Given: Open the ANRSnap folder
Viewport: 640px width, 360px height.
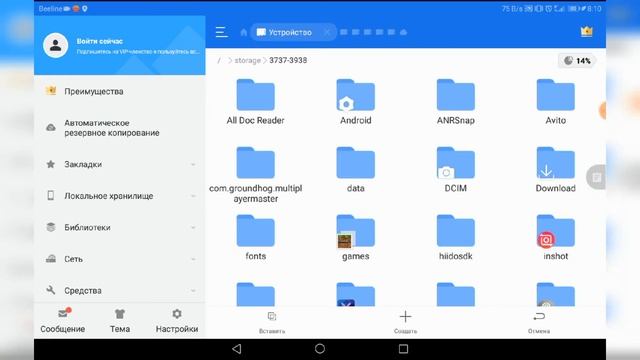Looking at the screenshot, I should click(456, 102).
